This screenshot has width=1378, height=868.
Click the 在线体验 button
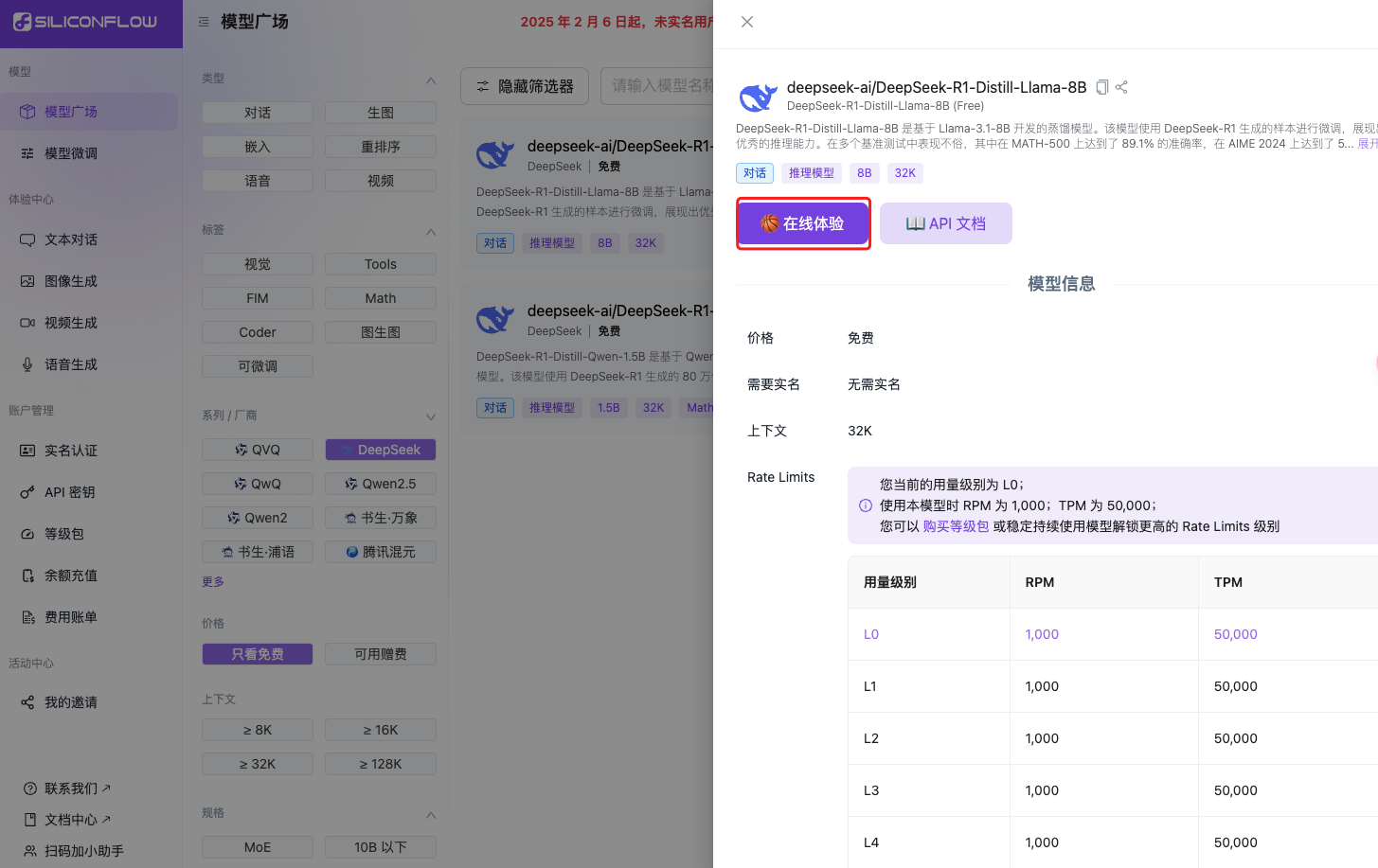click(803, 223)
